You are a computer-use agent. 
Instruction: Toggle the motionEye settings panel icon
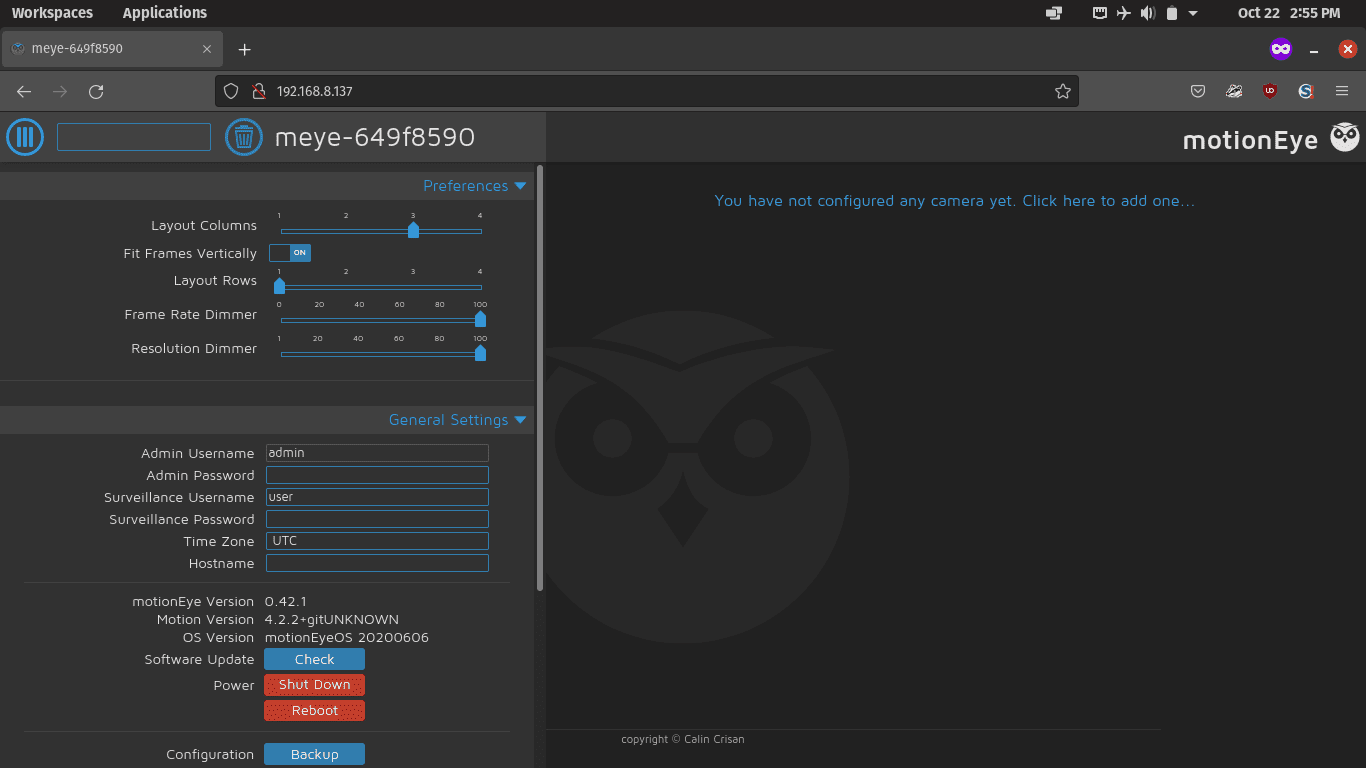point(25,137)
